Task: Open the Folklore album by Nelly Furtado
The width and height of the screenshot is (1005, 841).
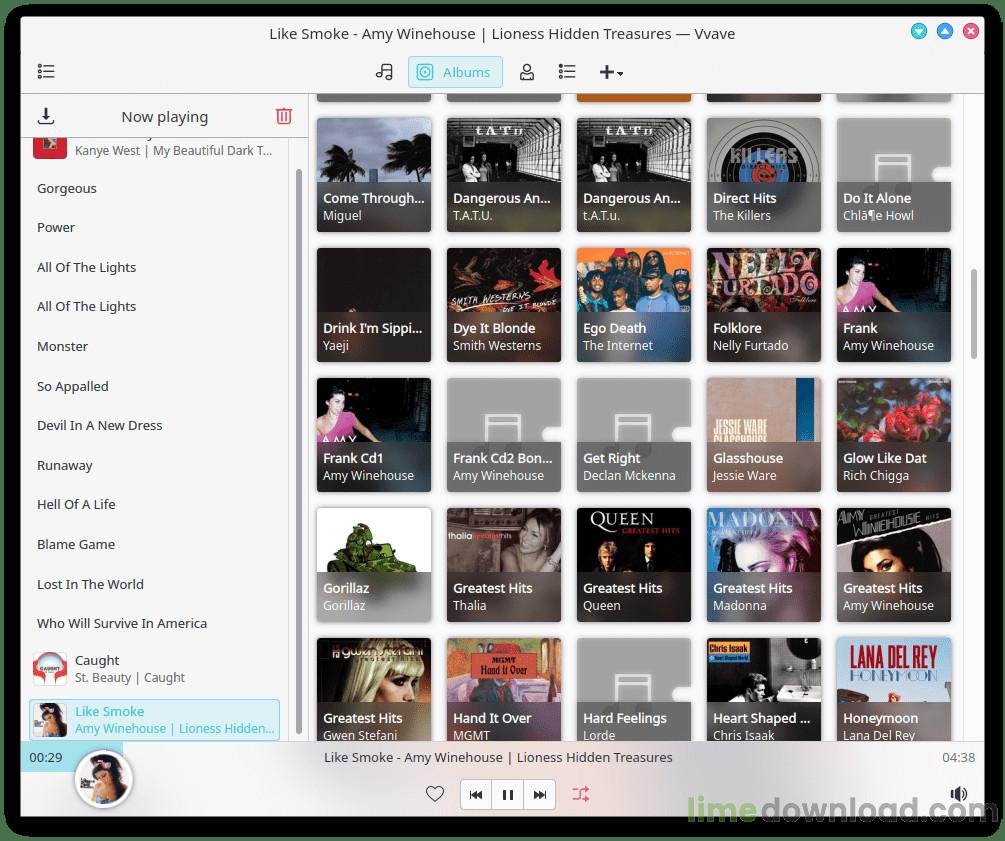Action: tap(764, 305)
